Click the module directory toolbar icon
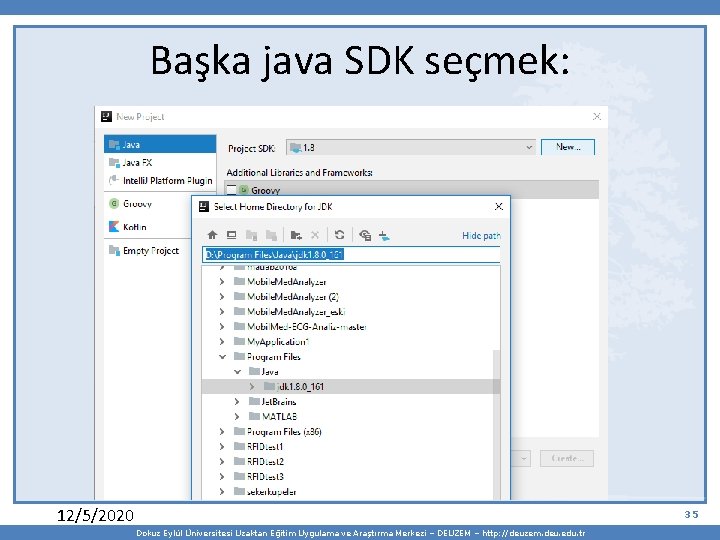The height and width of the screenshot is (540, 720). 271,236
